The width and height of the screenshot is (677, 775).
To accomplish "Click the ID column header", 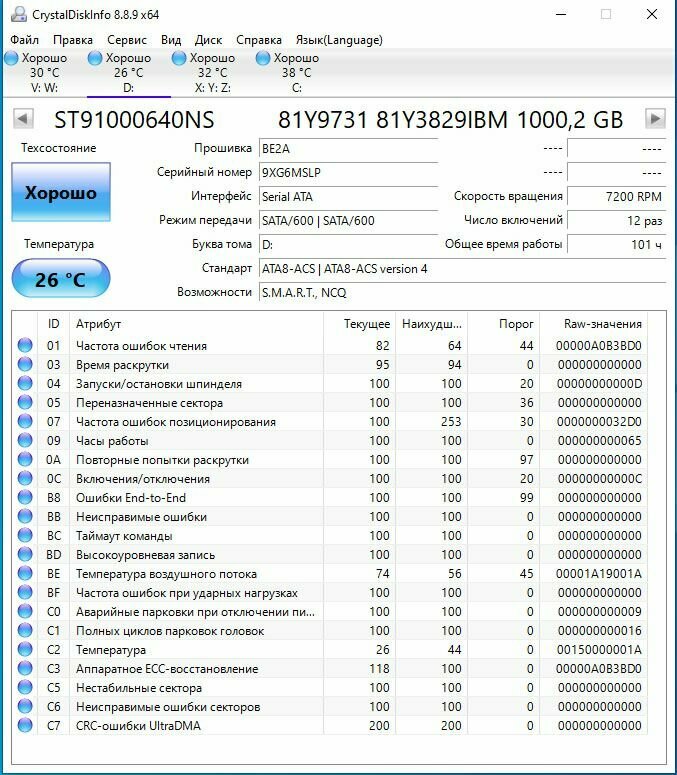I will (x=53, y=324).
